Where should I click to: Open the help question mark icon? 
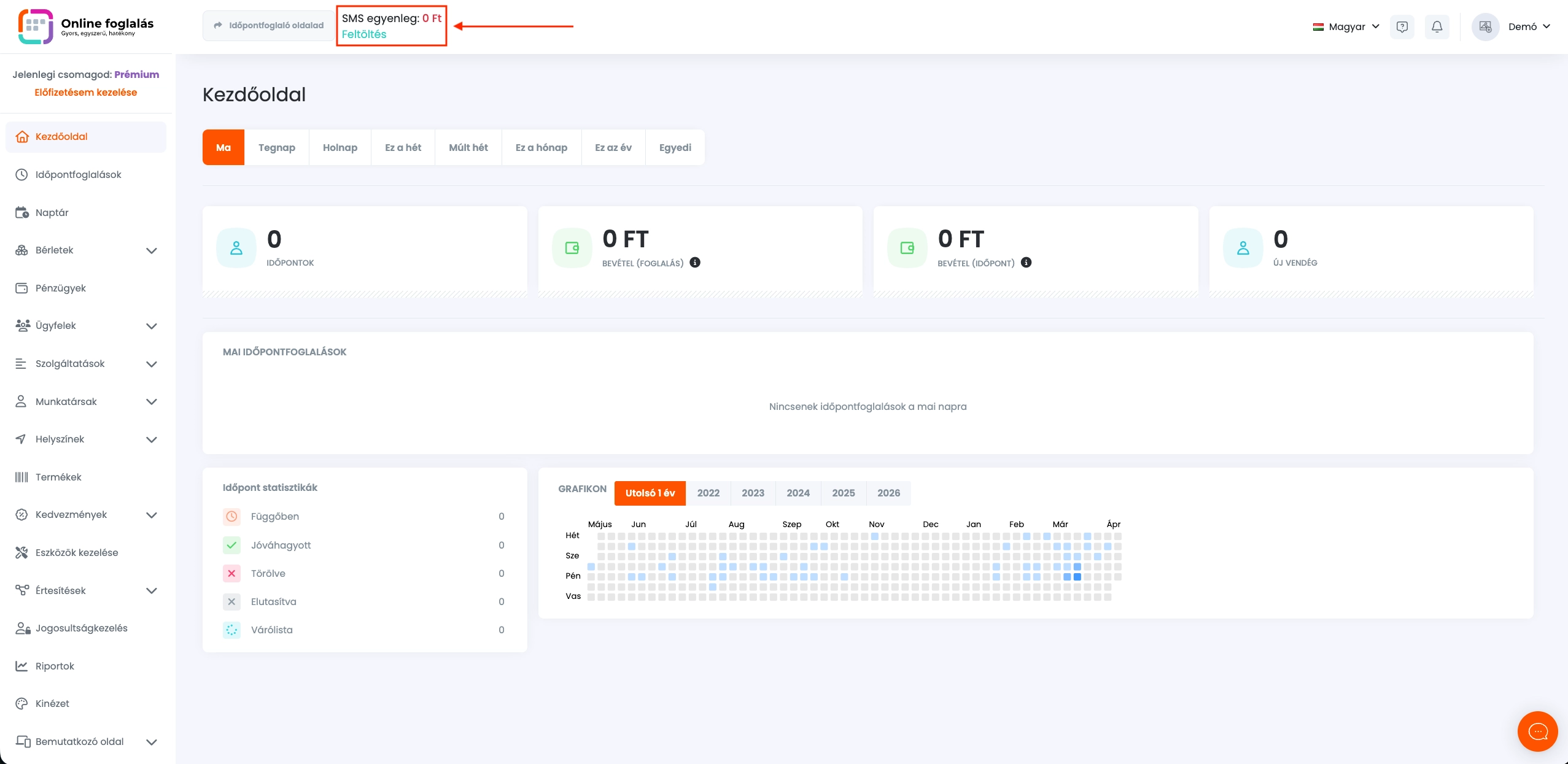1402,26
